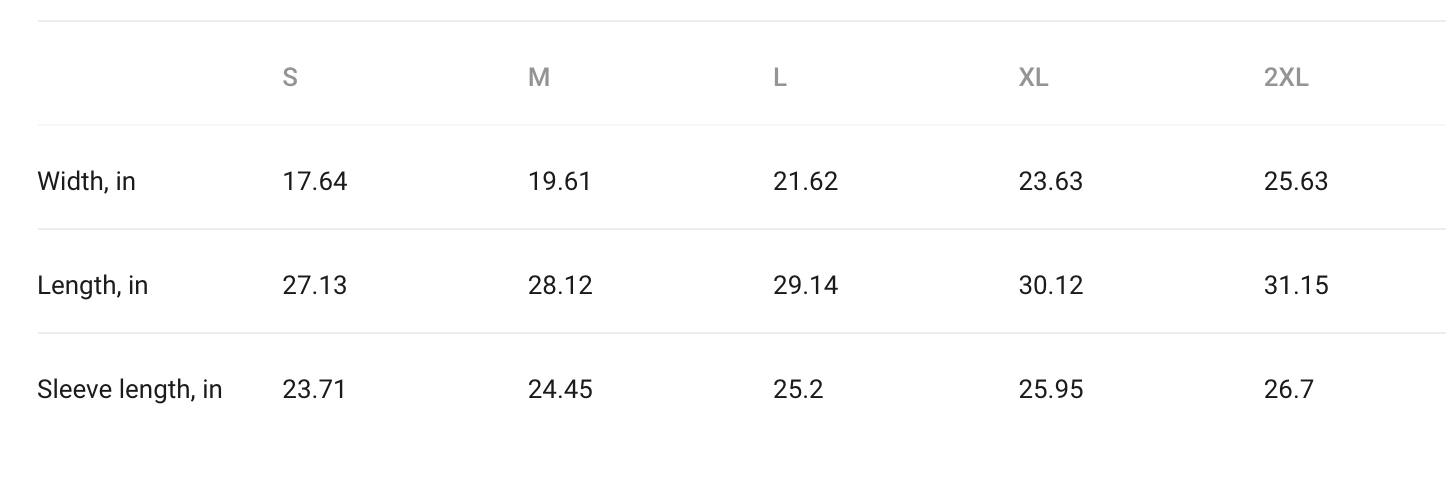Click the width value 25.63
This screenshot has height=478, width=1446.
click(x=1296, y=182)
